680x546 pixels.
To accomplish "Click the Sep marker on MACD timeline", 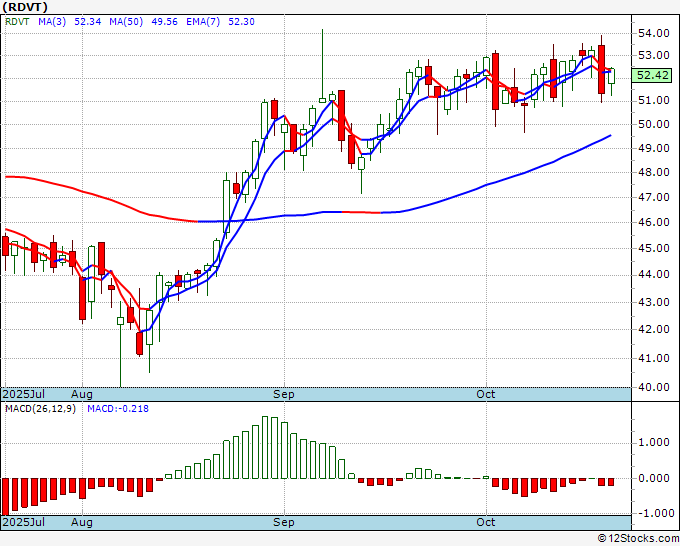I will point(284,522).
